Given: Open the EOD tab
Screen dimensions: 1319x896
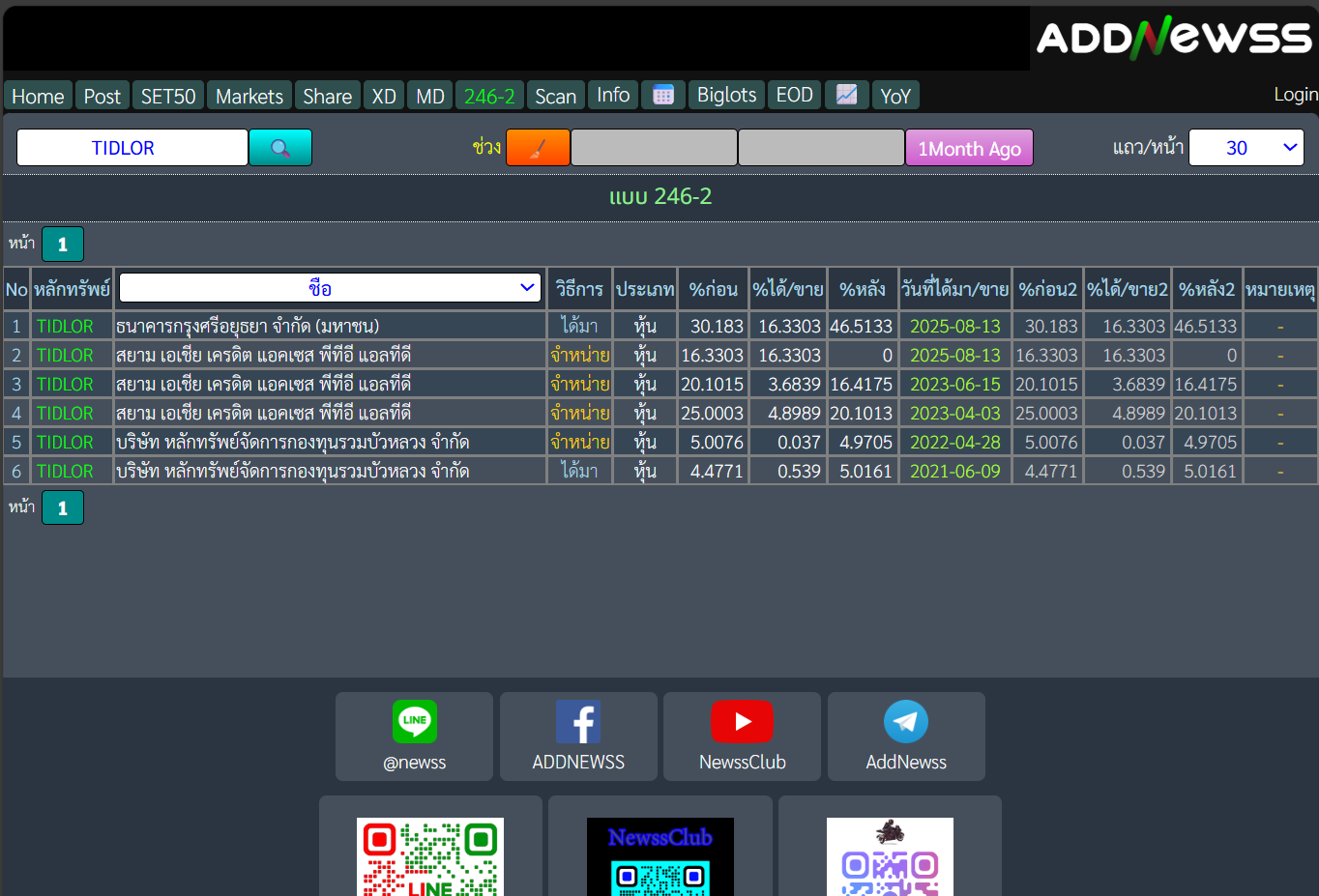Looking at the screenshot, I should [795, 95].
